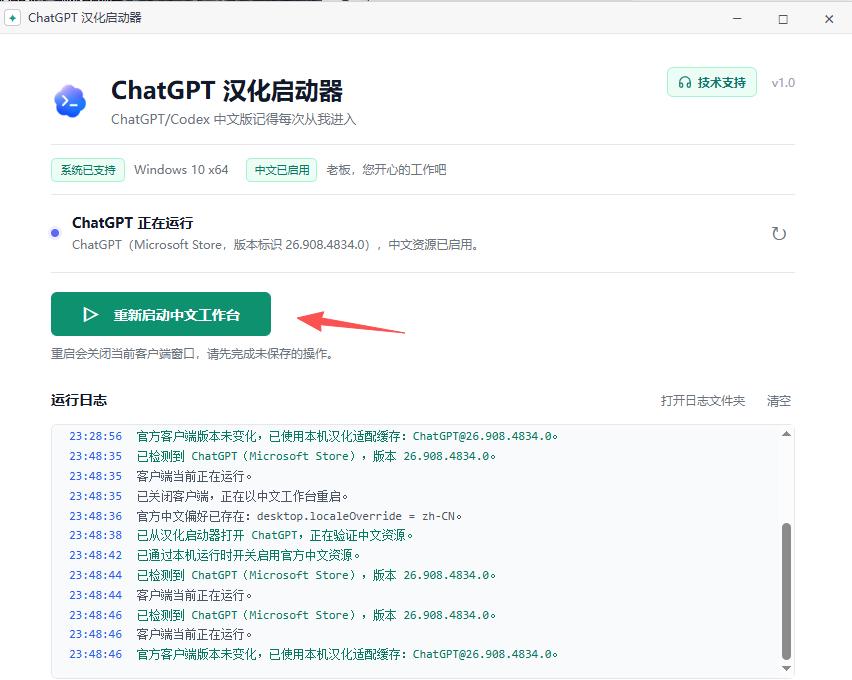Click the purple running status dot
852x680 pixels.
tap(55, 233)
